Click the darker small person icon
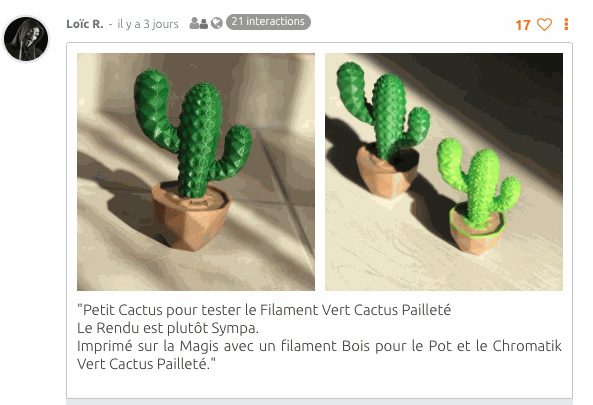The image size is (593, 405). tap(204, 24)
